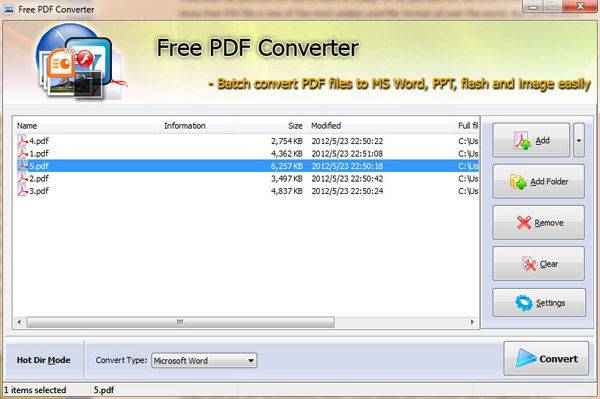Click the Full file column header
This screenshot has width=600, height=399.
(x=467, y=125)
